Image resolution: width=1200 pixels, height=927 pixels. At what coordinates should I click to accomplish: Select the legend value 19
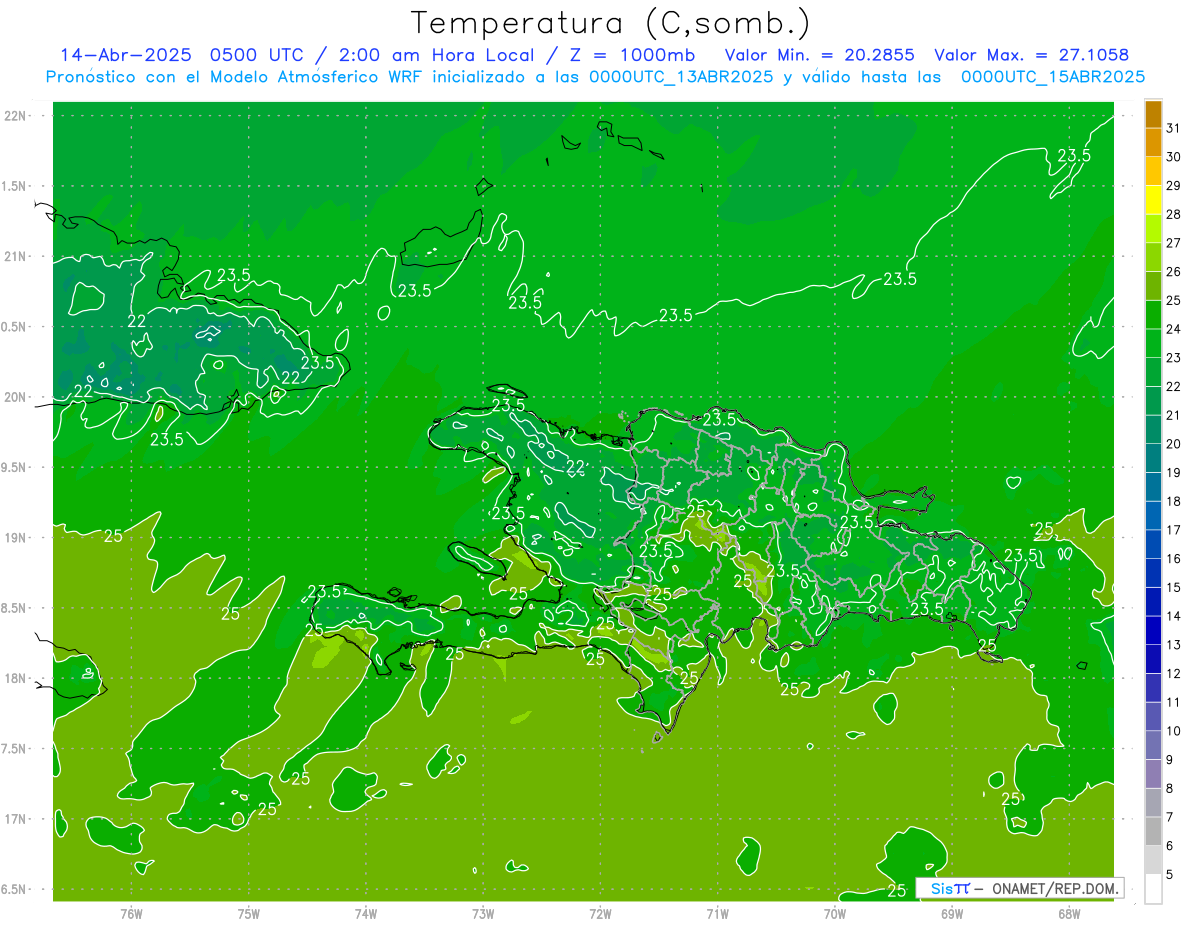[x=1174, y=473]
